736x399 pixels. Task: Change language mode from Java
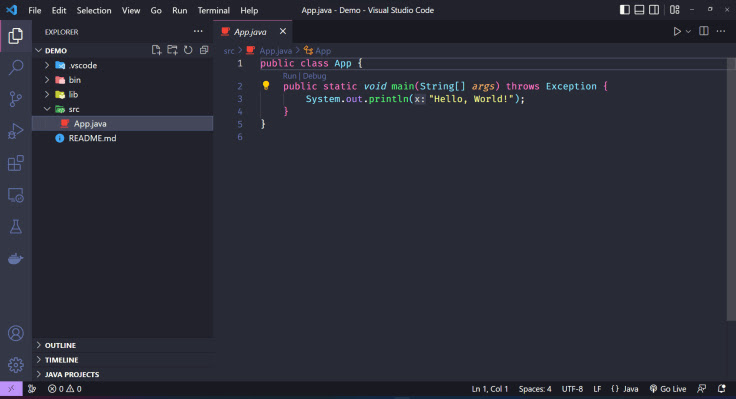630,389
